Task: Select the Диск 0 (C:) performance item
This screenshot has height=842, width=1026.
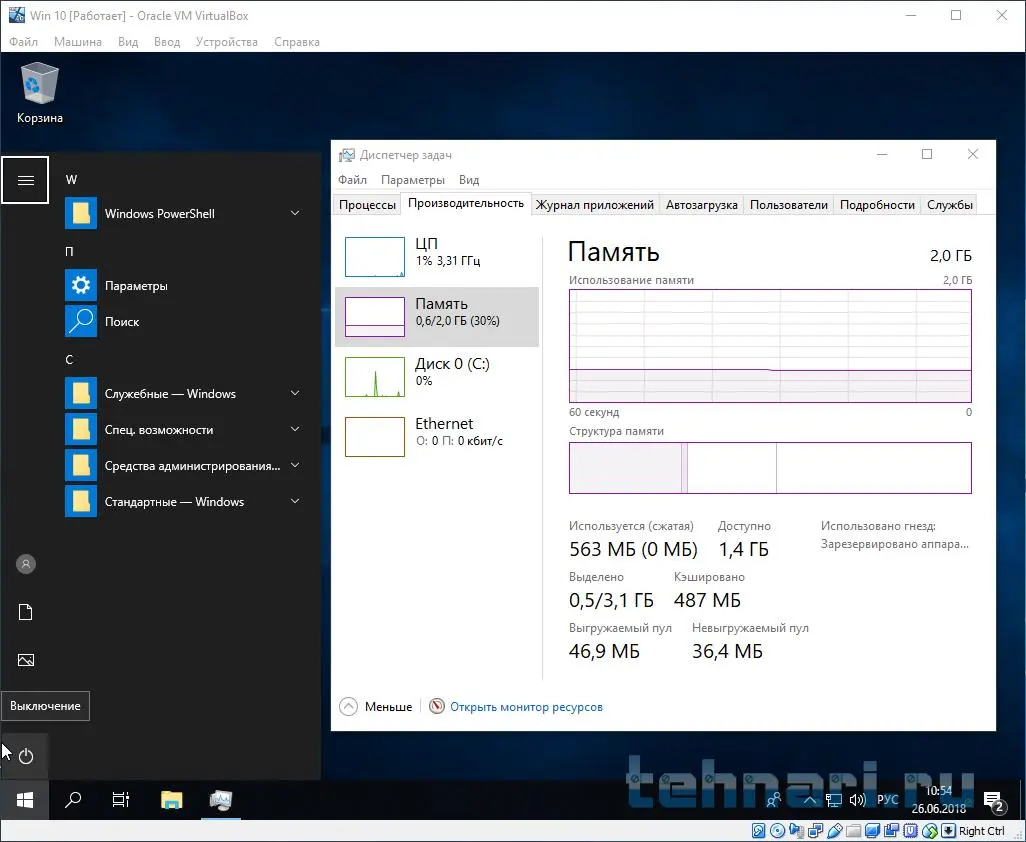Action: point(436,376)
